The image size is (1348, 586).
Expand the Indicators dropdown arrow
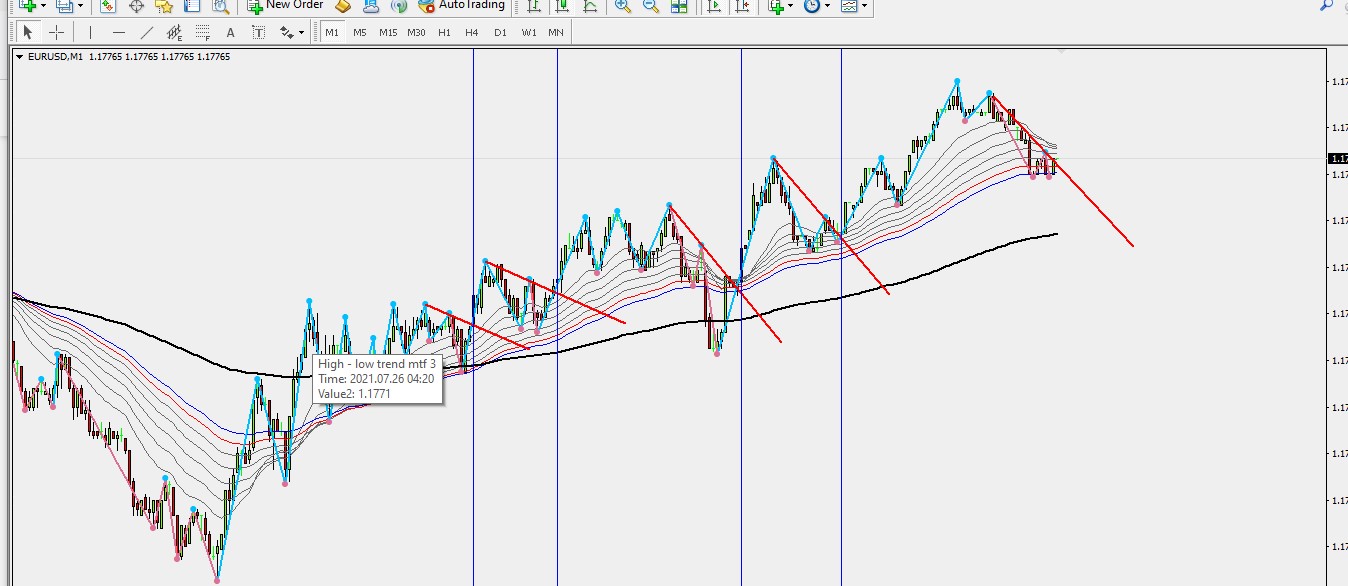[791, 6]
